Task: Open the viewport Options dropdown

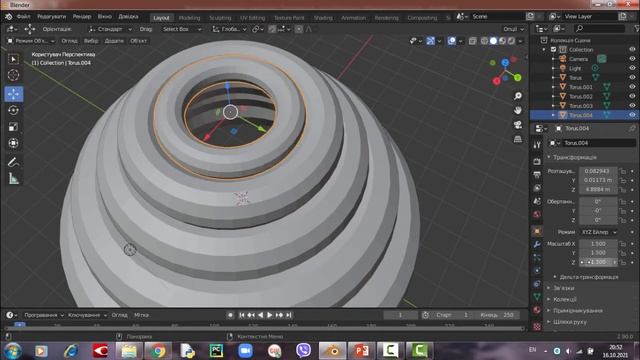Action: [513, 29]
